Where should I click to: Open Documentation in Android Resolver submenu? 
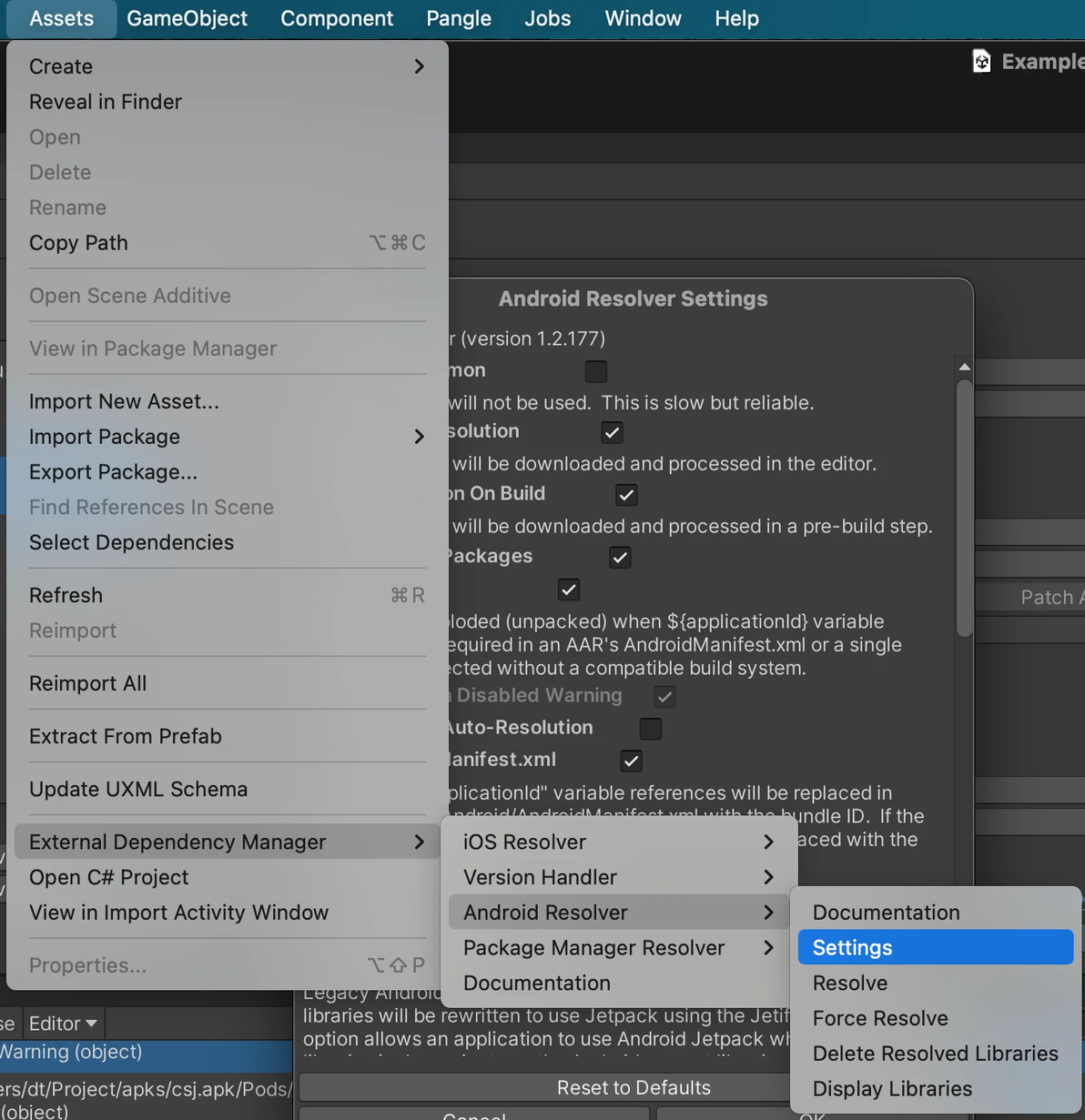[x=936, y=913]
